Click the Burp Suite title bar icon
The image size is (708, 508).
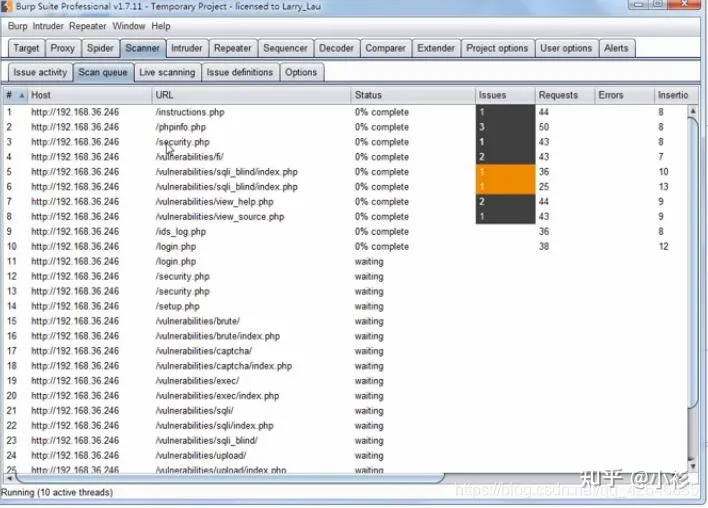(6, 6)
